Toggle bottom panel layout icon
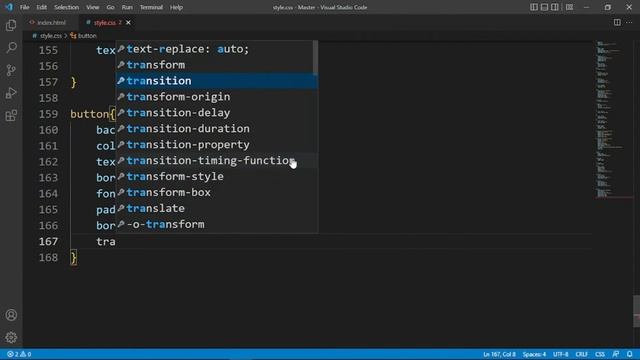 544,7
